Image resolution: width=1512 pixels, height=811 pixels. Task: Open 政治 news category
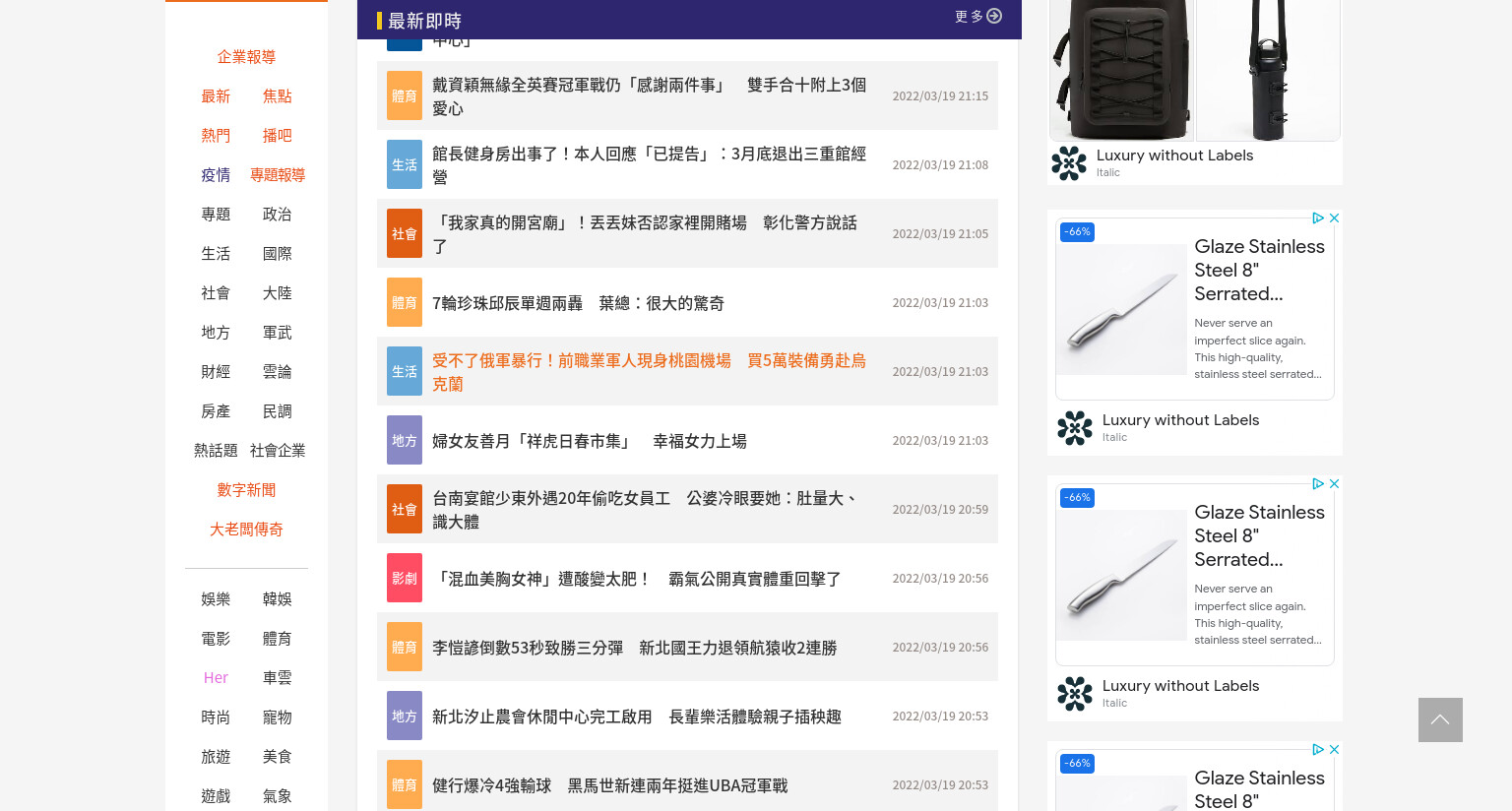277,215
